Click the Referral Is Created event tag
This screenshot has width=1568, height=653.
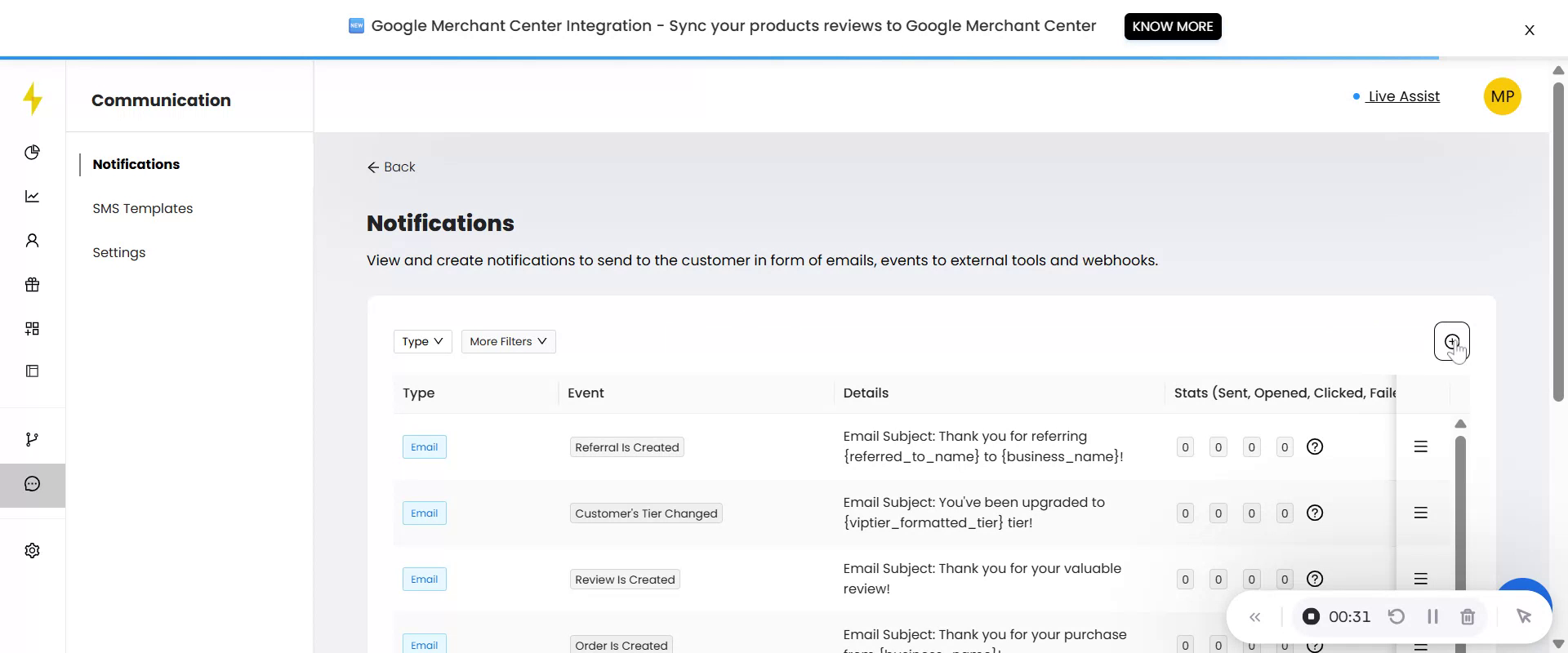click(x=627, y=447)
